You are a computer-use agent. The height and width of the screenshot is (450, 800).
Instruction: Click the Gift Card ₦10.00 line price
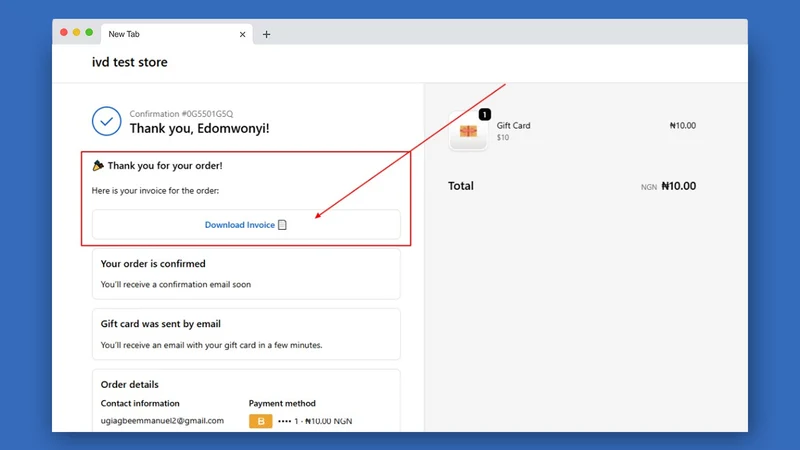pos(683,126)
